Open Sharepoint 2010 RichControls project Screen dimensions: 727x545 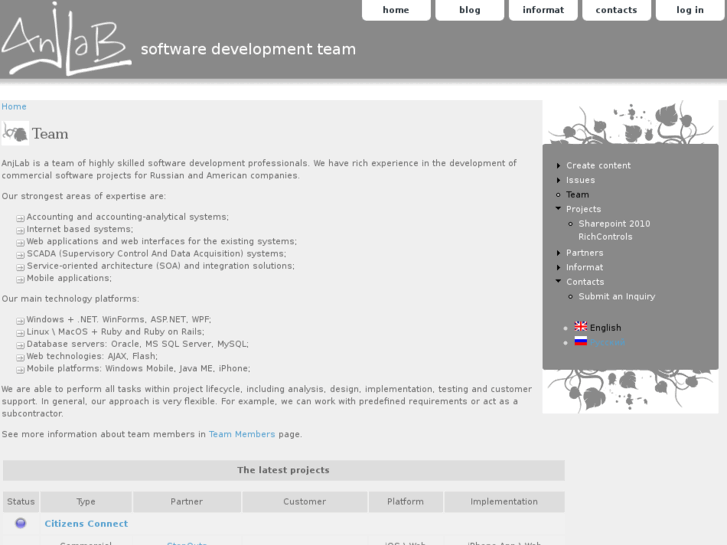click(614, 230)
